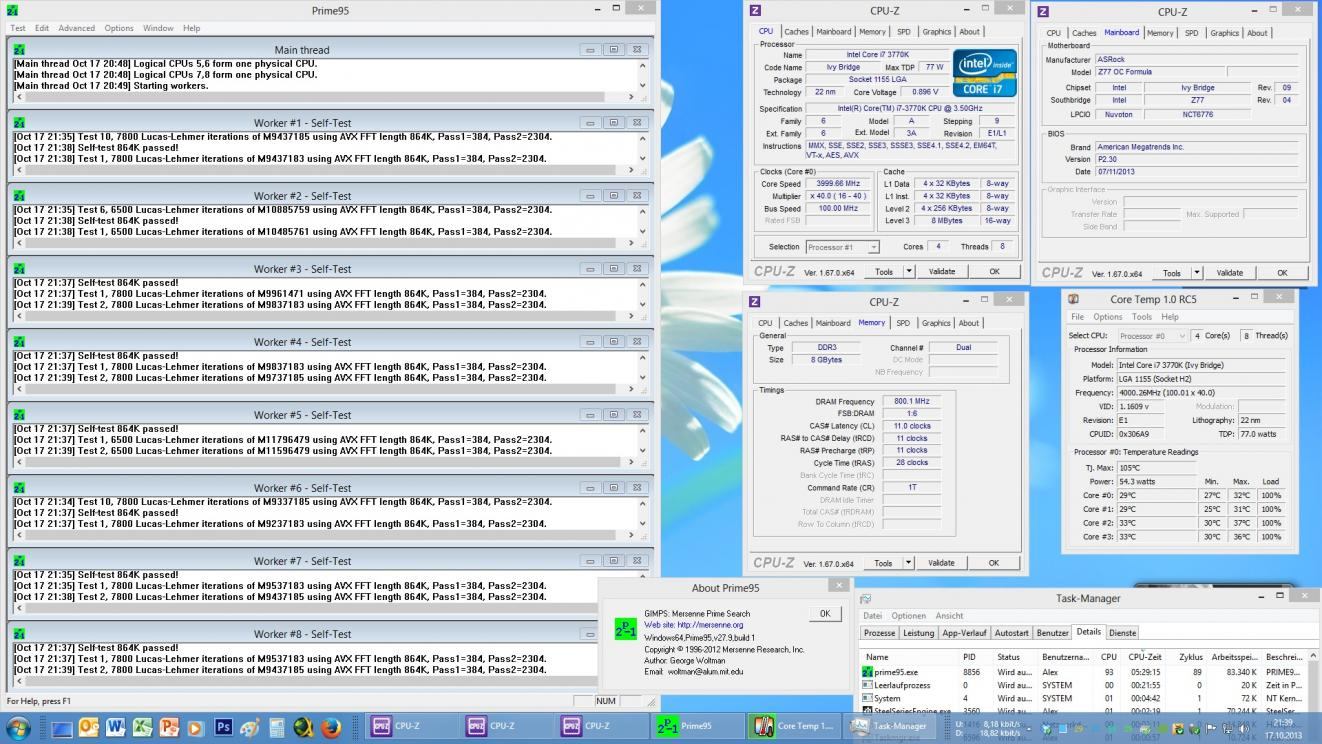Minimize the Worker #6 child window
Screen dimensions: 1322x744
tap(590, 488)
